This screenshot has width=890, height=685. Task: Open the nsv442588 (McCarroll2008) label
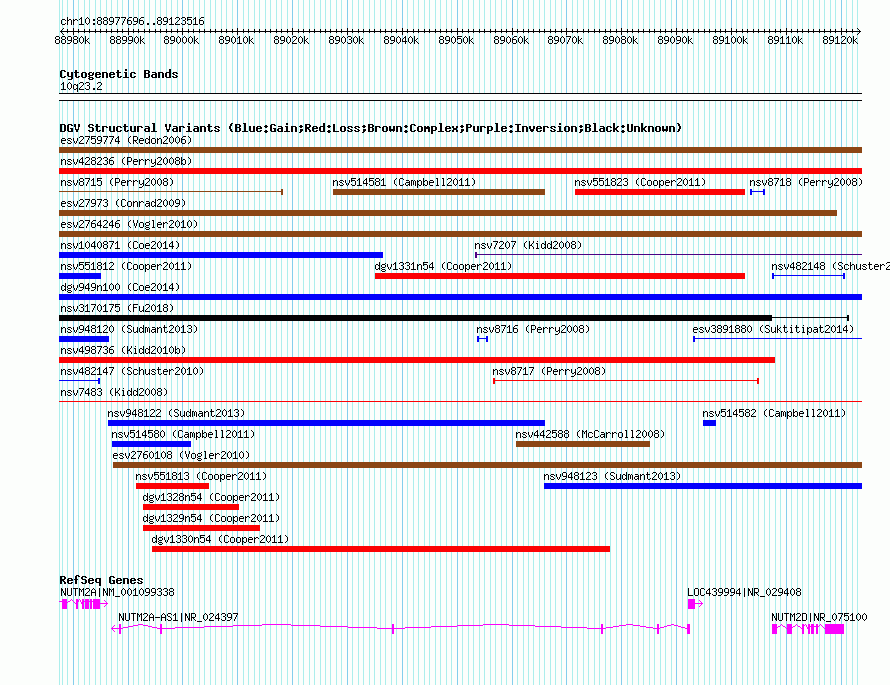point(590,434)
